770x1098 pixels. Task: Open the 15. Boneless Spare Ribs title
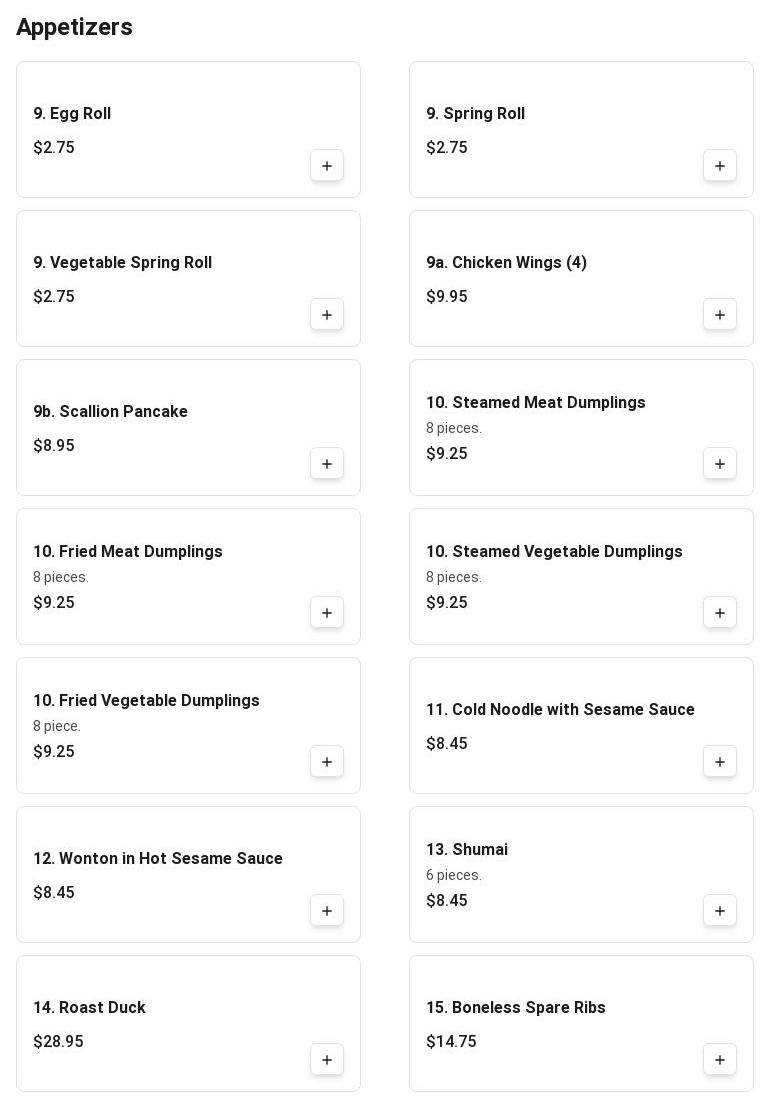pos(516,1007)
